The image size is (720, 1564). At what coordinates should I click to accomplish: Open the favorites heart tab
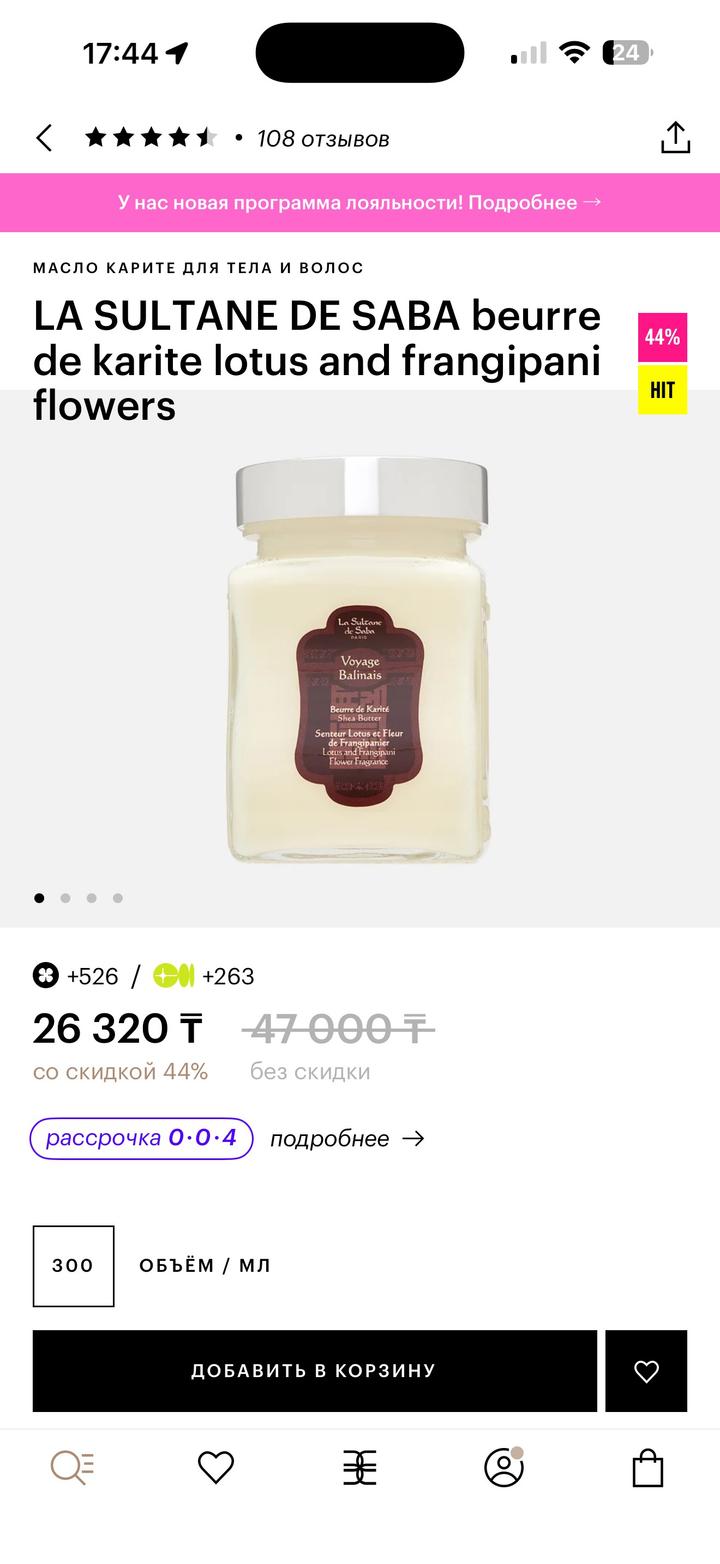point(216,1468)
